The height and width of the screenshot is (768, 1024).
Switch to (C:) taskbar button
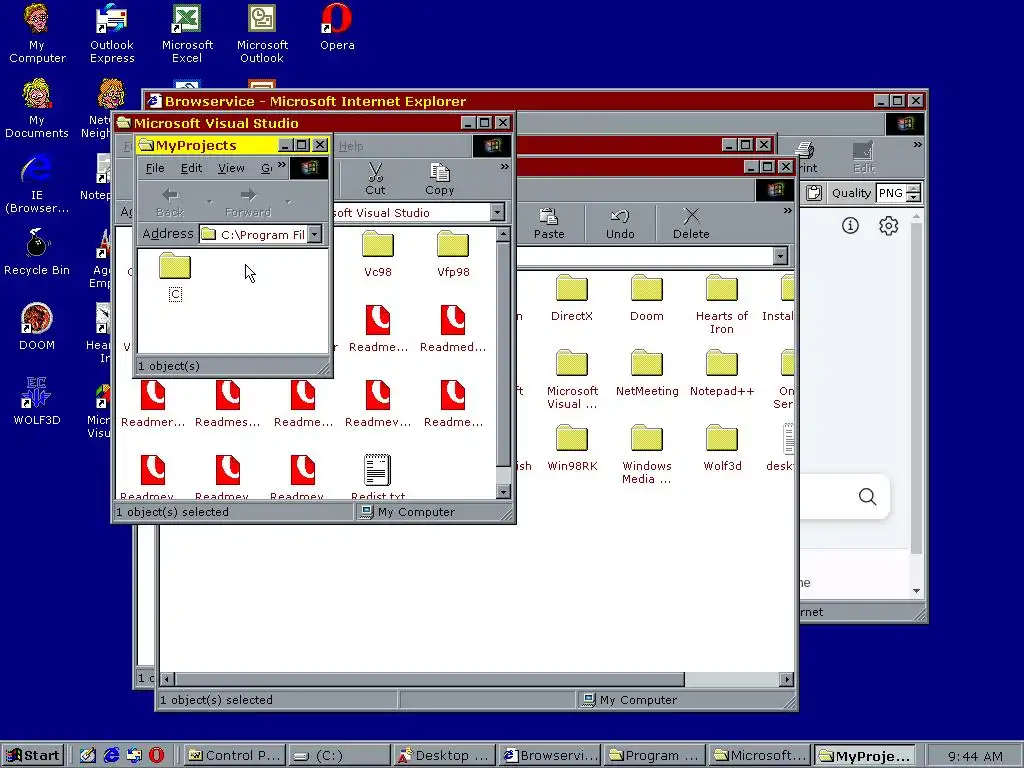340,756
